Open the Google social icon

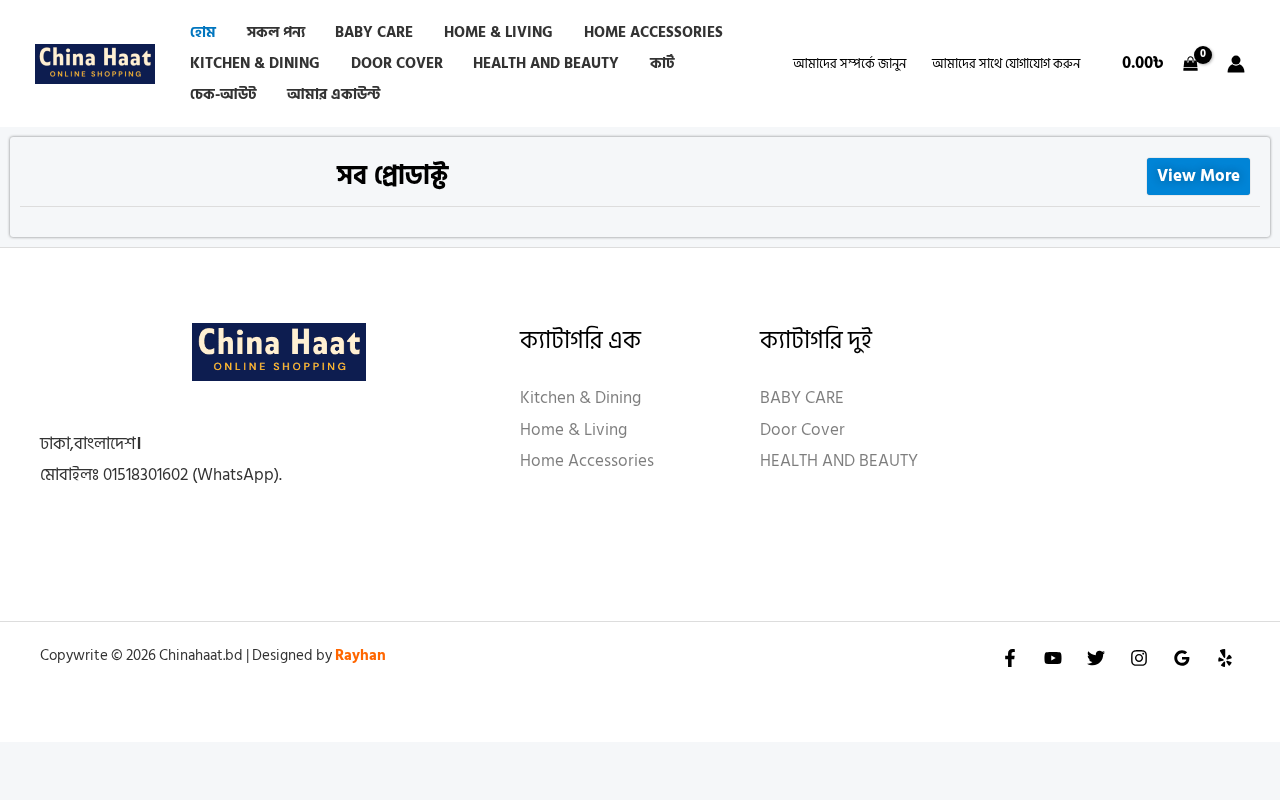pos(1182,658)
